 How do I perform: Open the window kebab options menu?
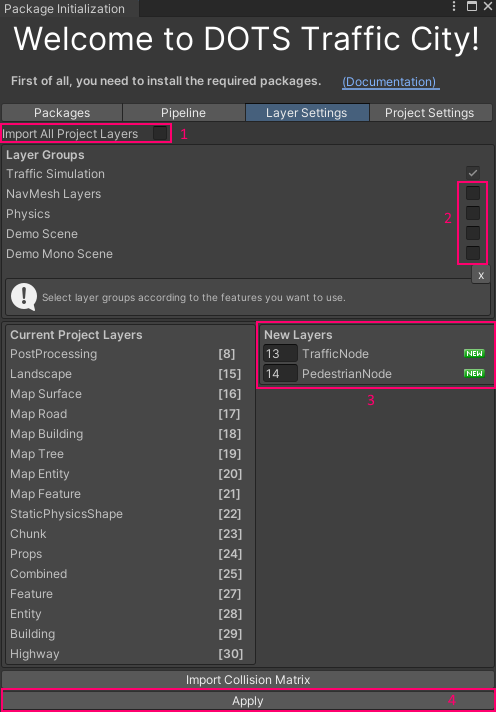point(454,6)
